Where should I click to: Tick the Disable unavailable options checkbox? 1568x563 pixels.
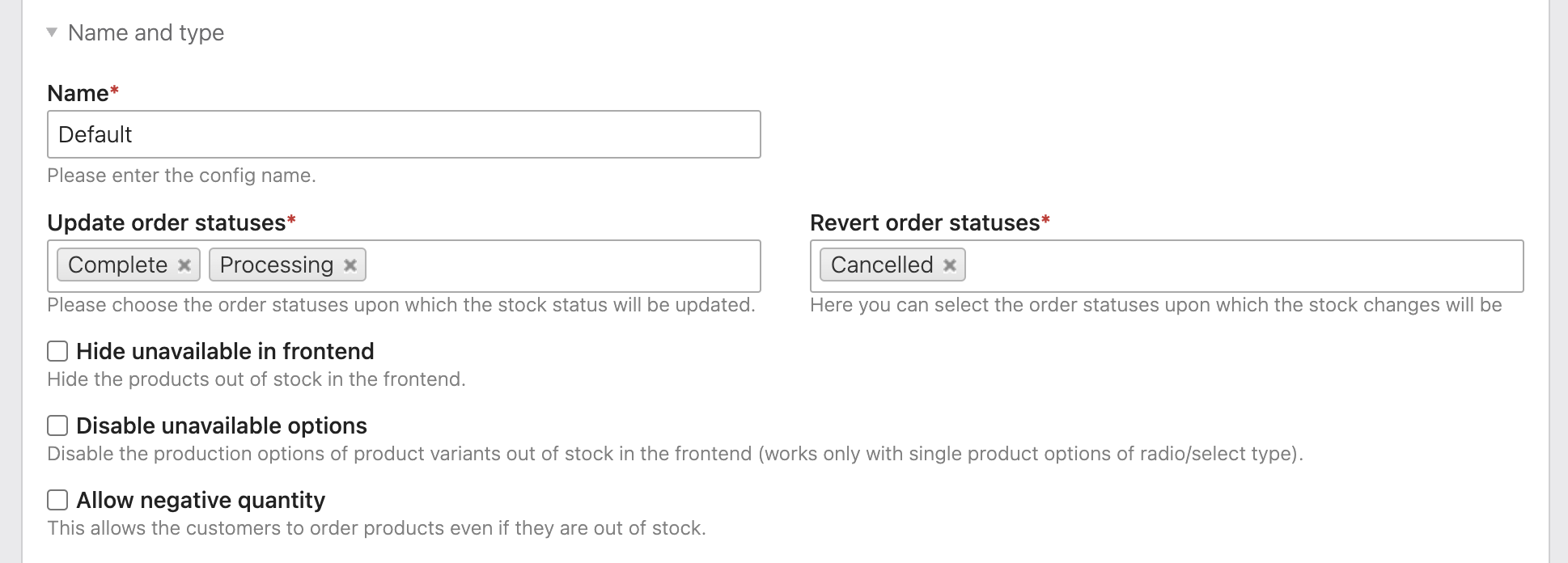pos(57,425)
